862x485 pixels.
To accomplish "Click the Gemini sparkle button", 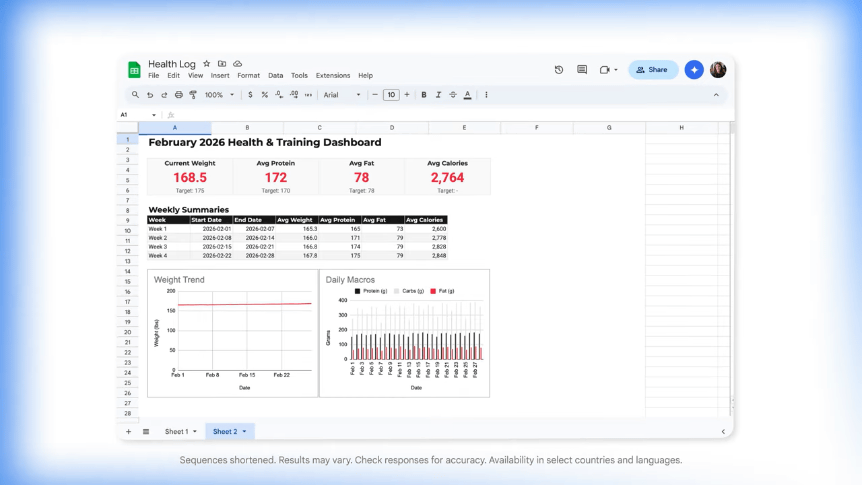I will 694,70.
